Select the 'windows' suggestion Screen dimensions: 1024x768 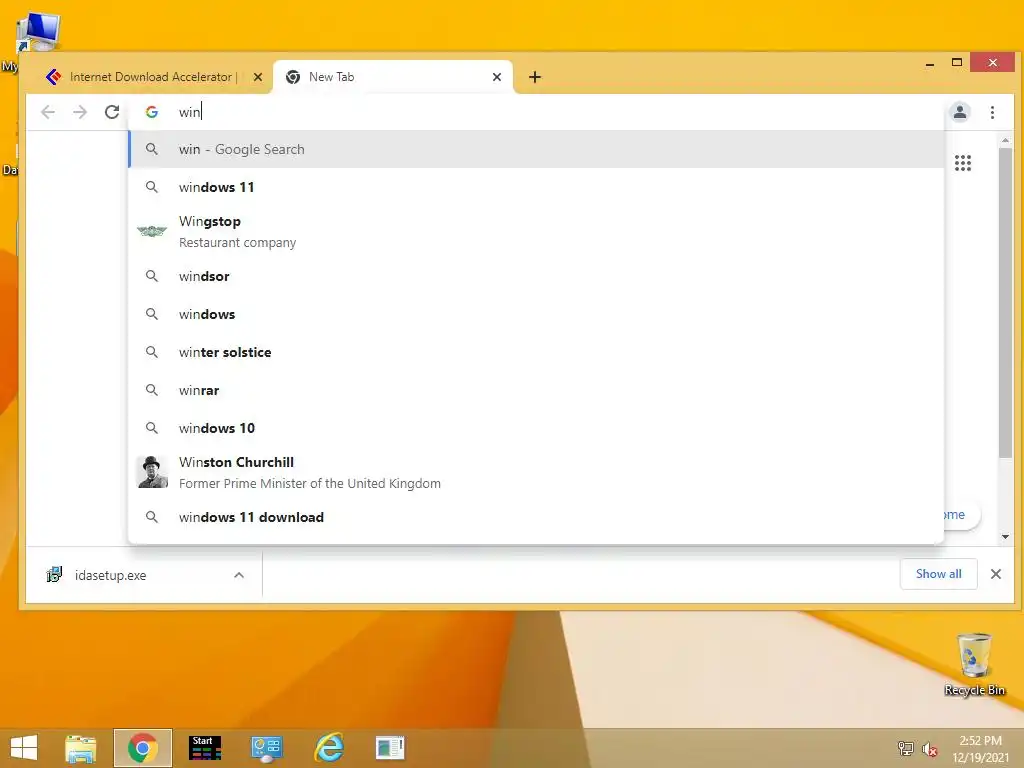pyautogui.click(x=536, y=314)
